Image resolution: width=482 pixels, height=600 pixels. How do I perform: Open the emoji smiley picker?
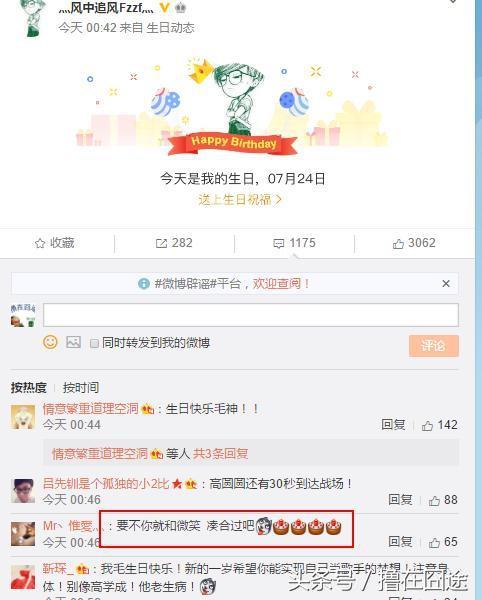click(50, 342)
